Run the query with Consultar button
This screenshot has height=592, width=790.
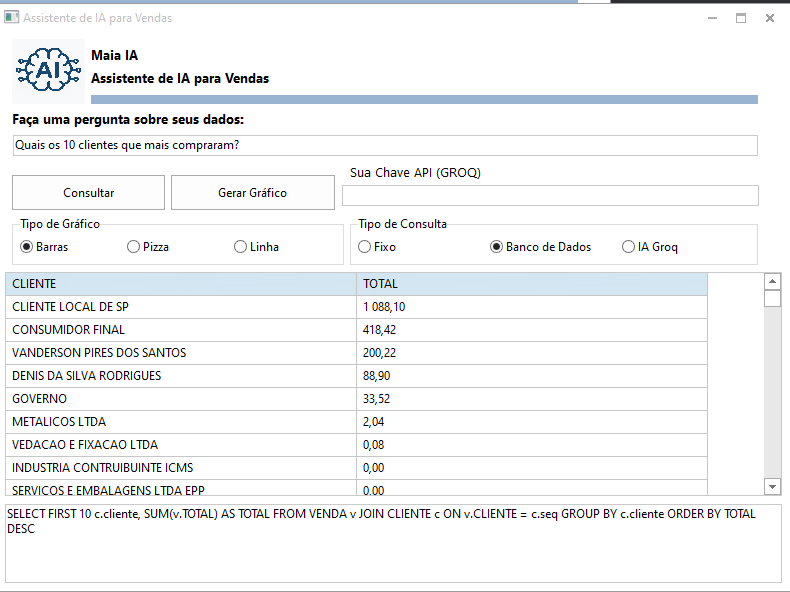tap(88, 192)
